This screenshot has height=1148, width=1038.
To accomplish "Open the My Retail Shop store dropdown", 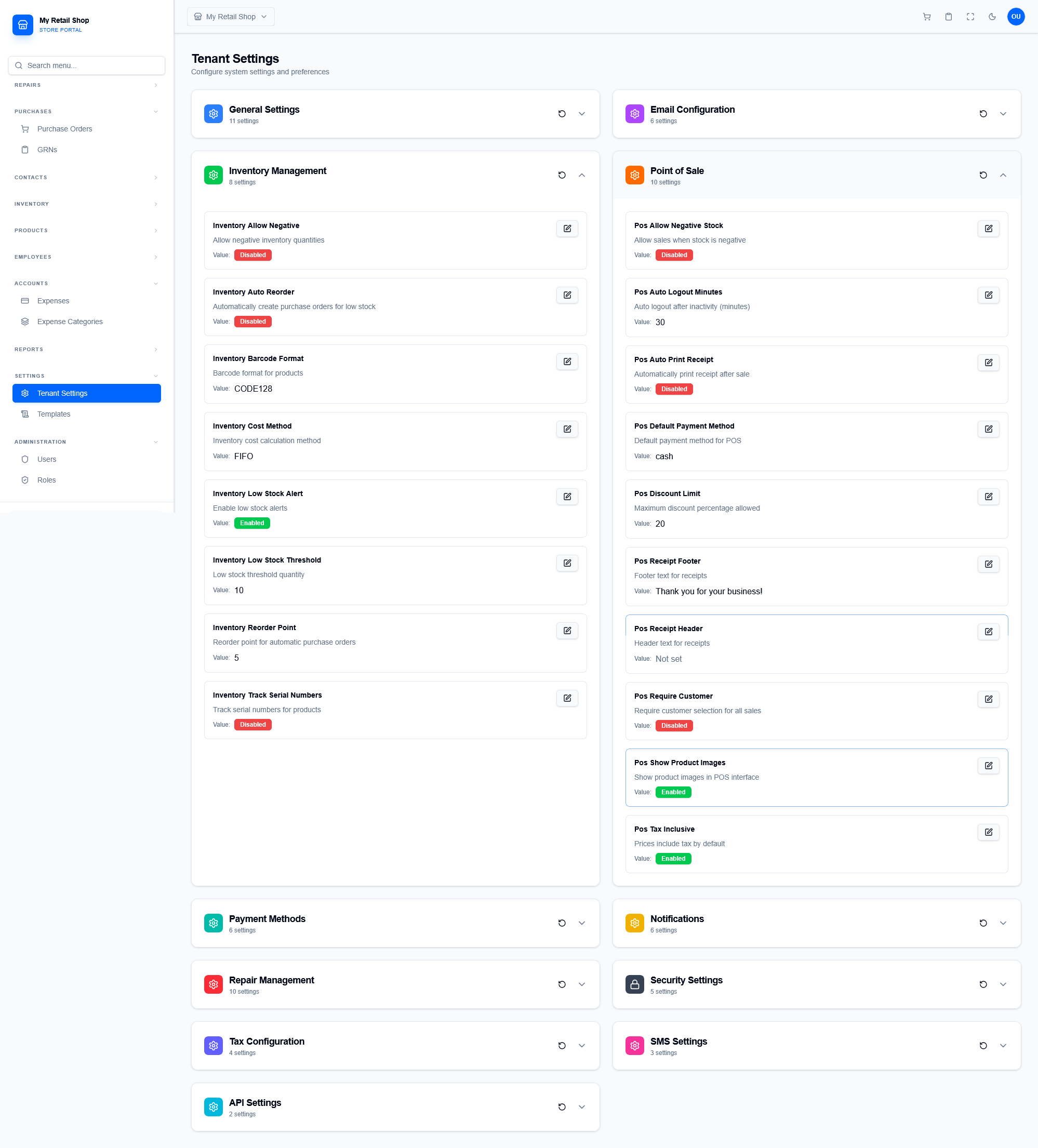I will click(231, 17).
